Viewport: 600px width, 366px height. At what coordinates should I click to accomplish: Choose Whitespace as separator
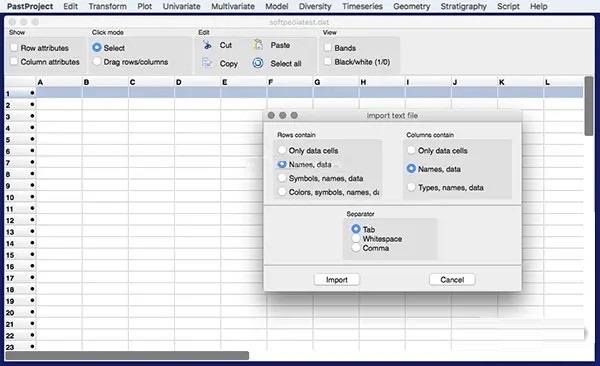pyautogui.click(x=356, y=239)
